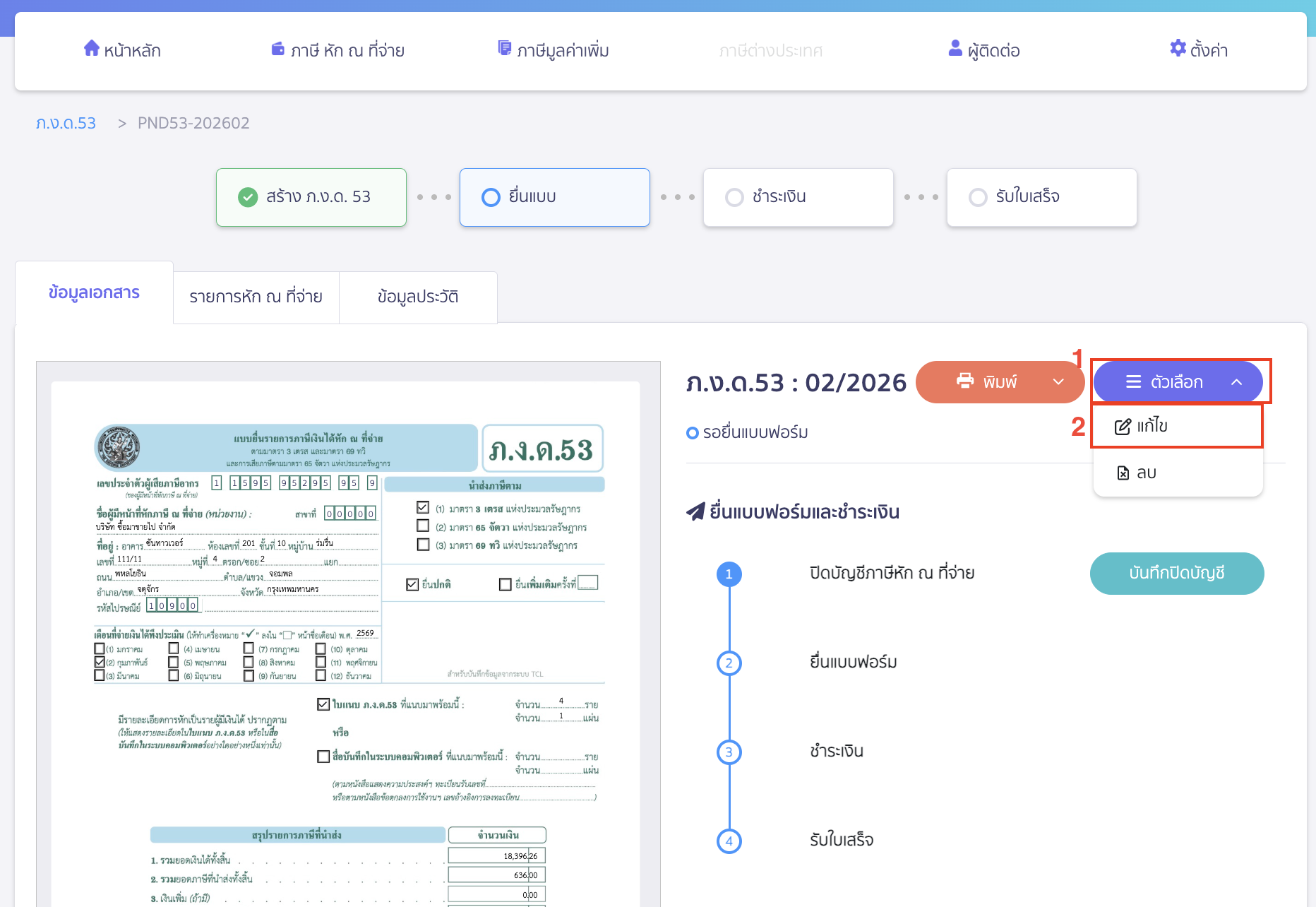The image size is (1316, 907).
Task: Click the printer icon on print button
Action: 964,381
